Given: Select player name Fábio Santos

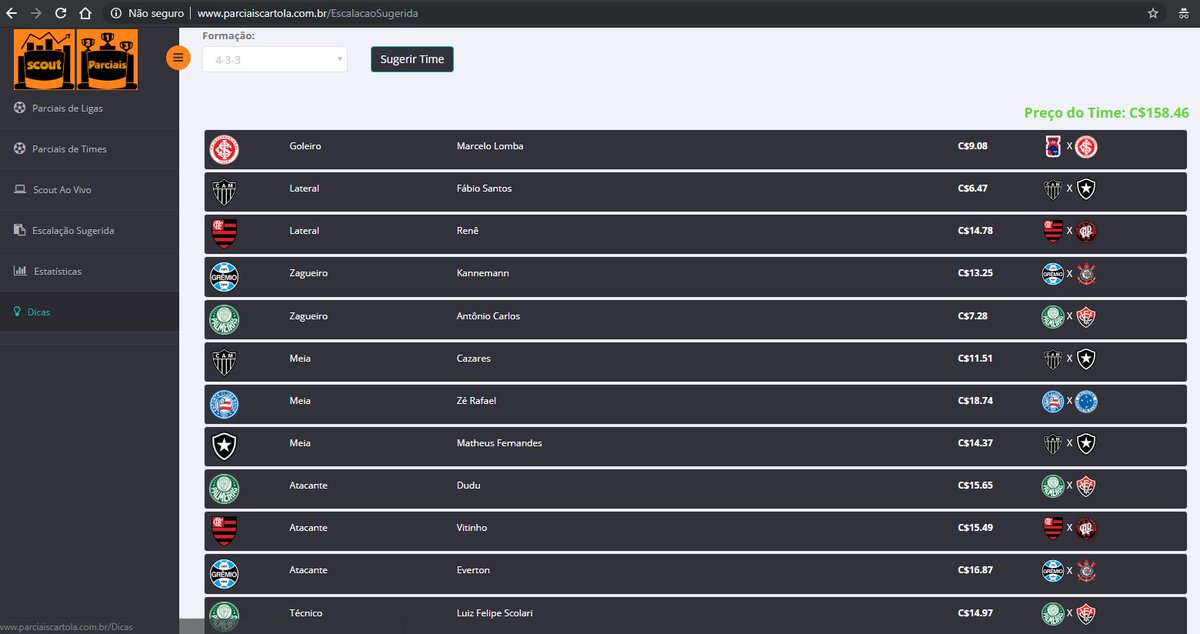Looking at the screenshot, I should click(x=484, y=188).
